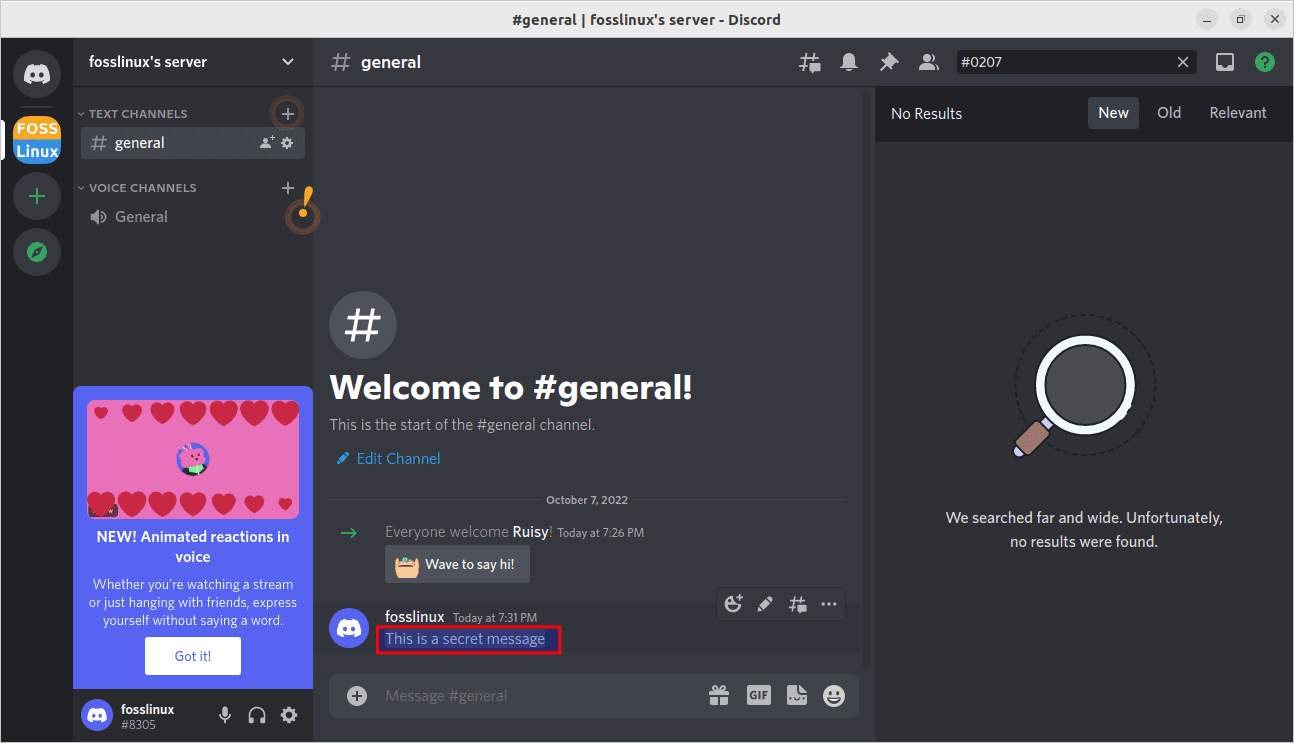Add a server with plus icon
This screenshot has height=743, width=1294.
(x=37, y=196)
